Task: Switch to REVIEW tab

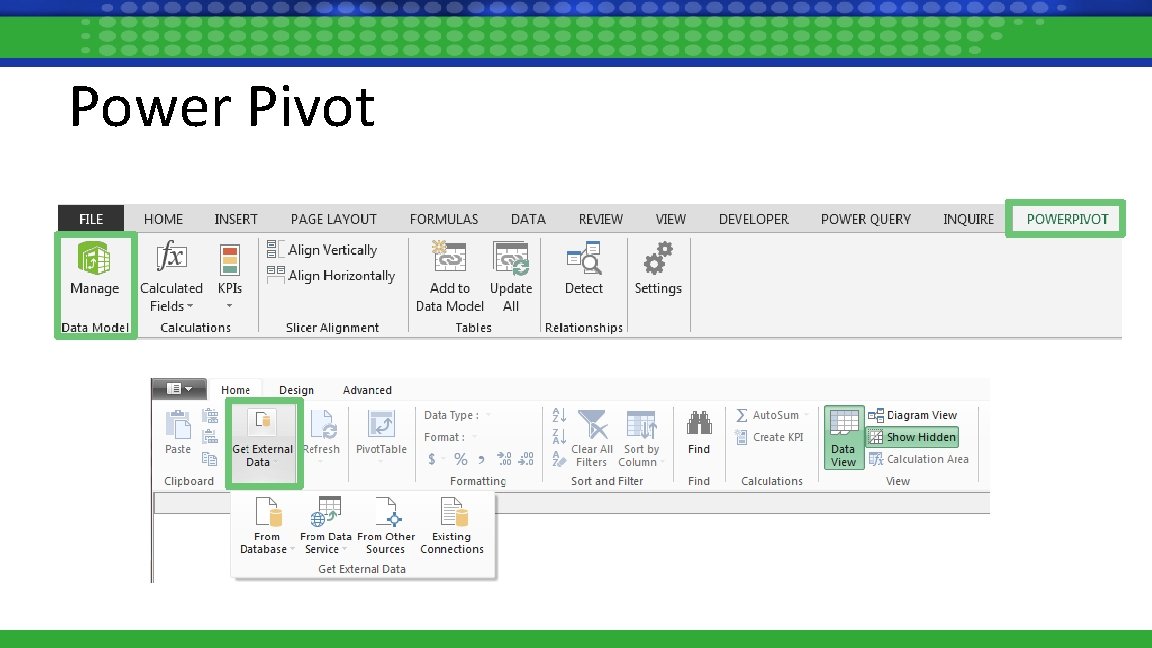Action: (601, 219)
